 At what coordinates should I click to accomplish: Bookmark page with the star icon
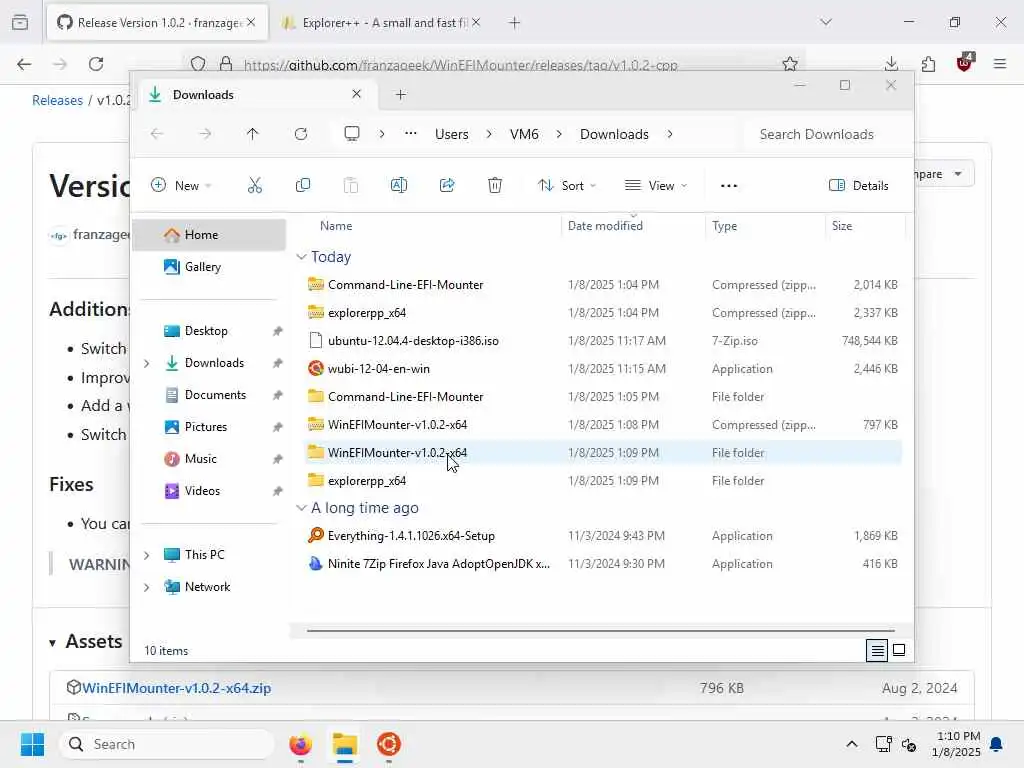point(790,64)
